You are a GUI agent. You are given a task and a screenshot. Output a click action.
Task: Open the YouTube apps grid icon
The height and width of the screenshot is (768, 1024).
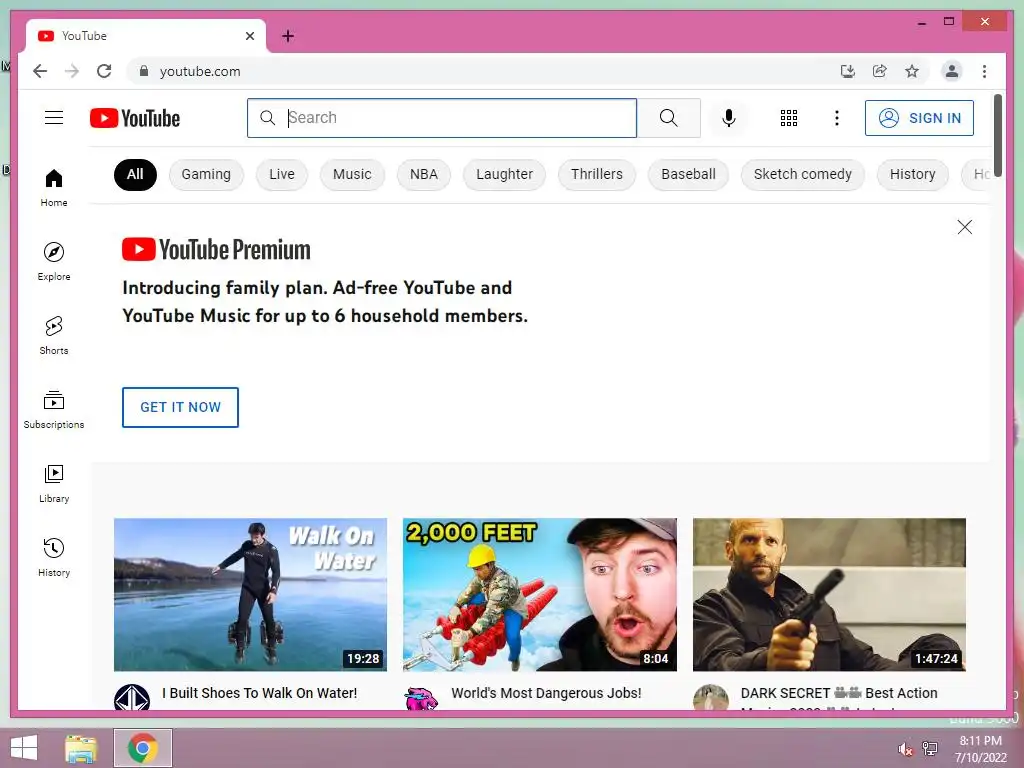click(x=789, y=118)
